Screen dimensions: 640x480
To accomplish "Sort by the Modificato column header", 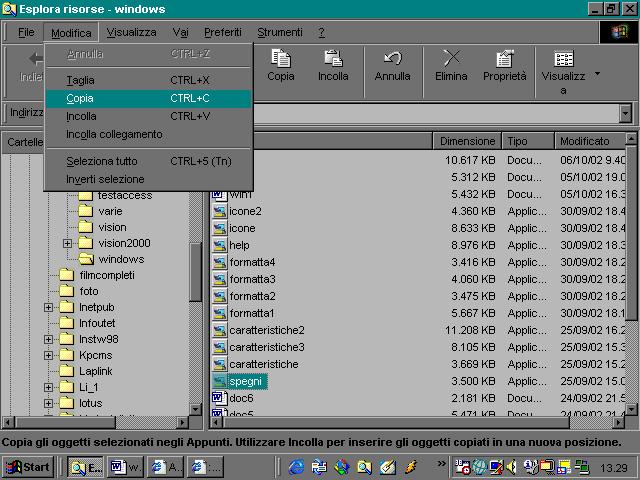I will (590, 141).
